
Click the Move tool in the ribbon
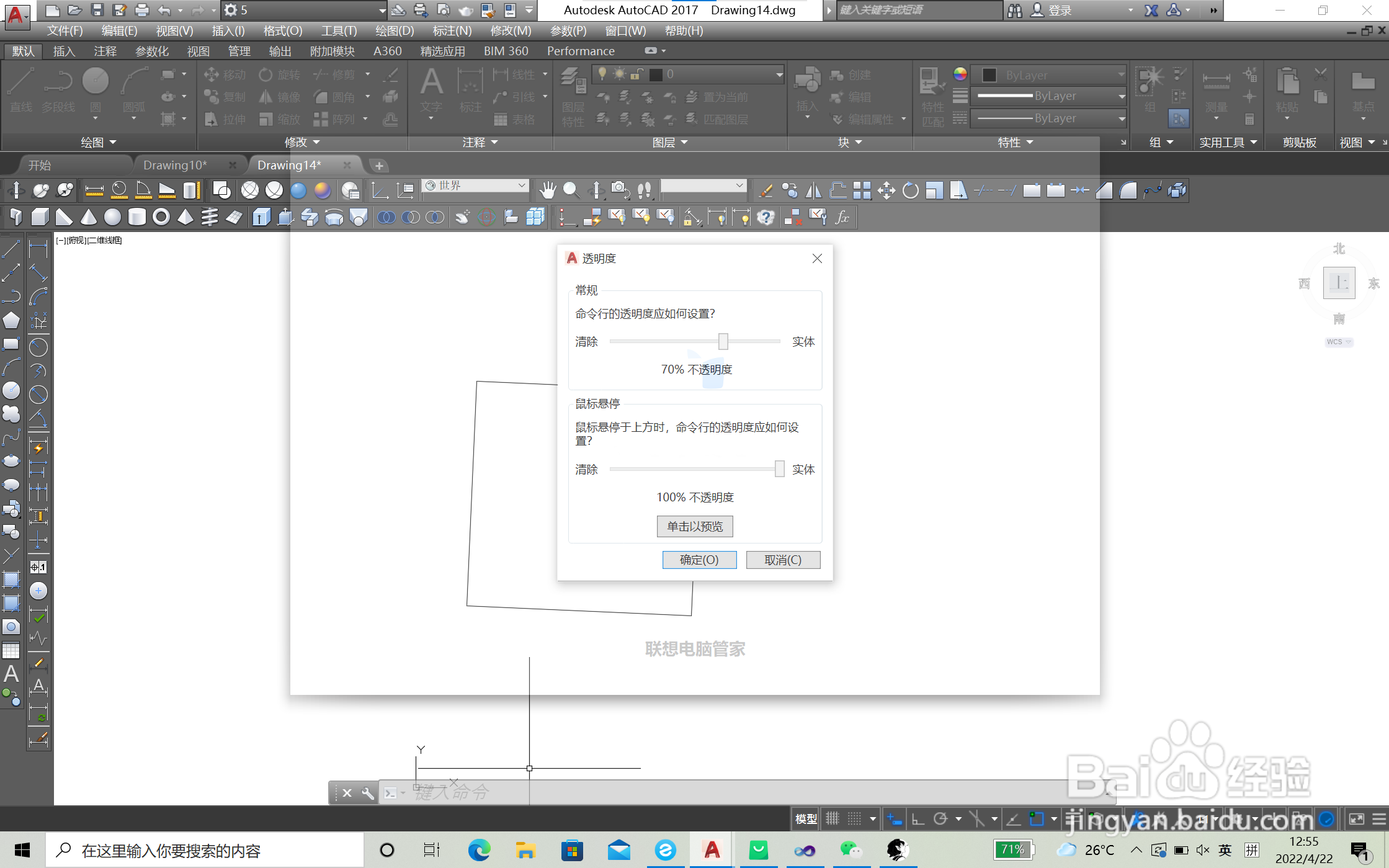pos(225,74)
